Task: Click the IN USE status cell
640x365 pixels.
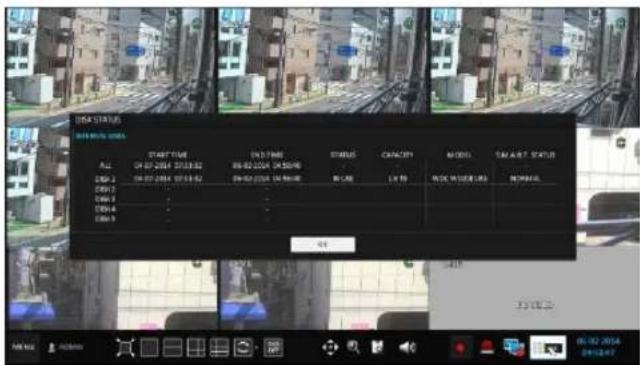Action: click(343, 179)
